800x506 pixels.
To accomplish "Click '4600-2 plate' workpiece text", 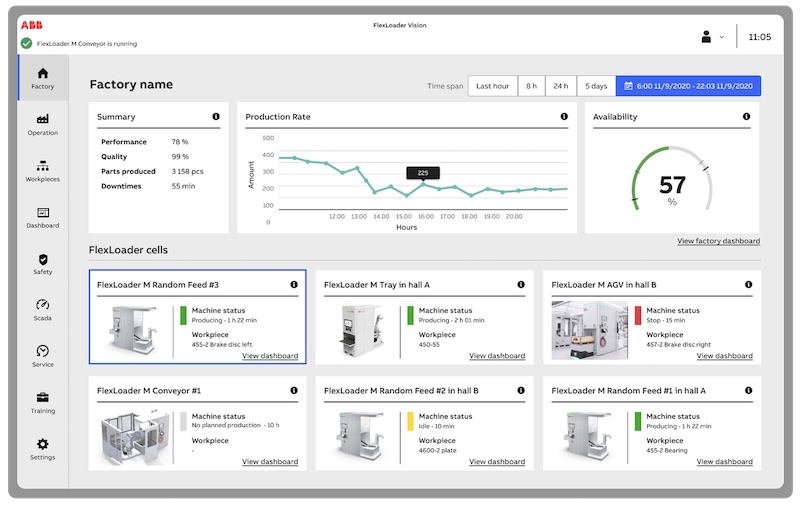I will (438, 450).
